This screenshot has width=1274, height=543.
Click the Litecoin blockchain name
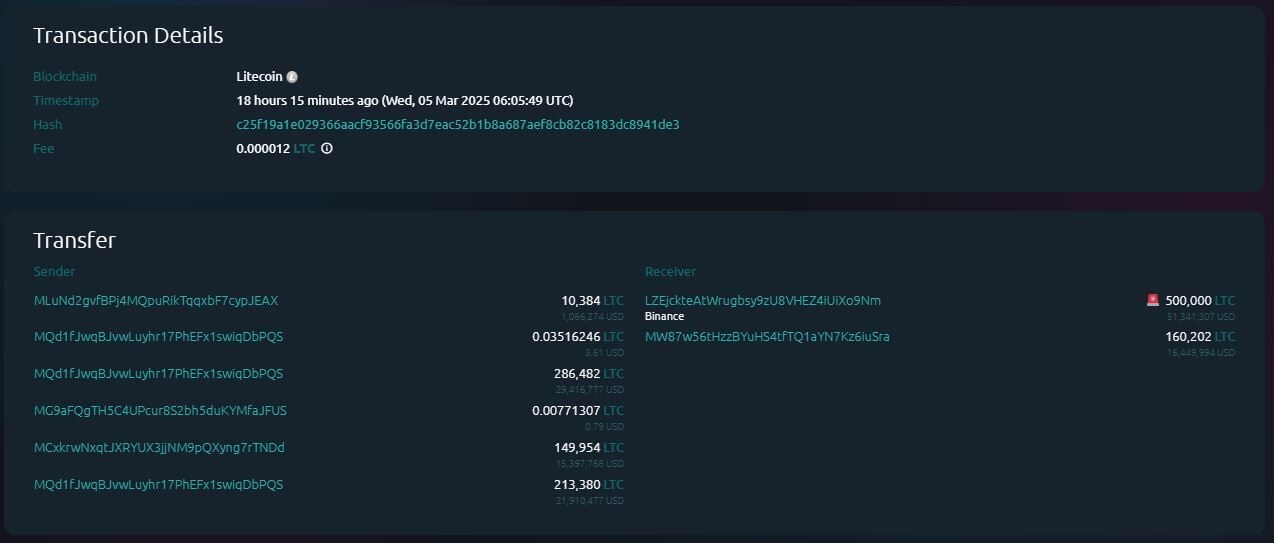click(x=259, y=77)
